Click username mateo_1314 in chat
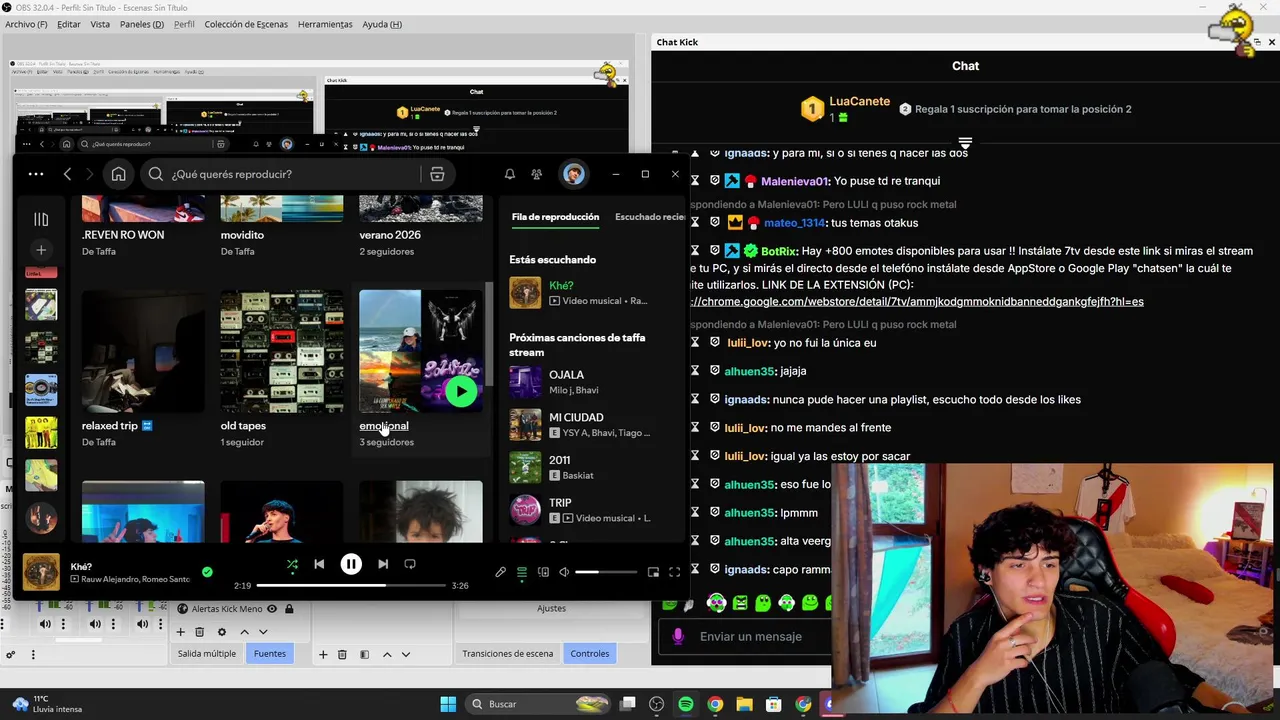The width and height of the screenshot is (1280, 720). click(795, 223)
